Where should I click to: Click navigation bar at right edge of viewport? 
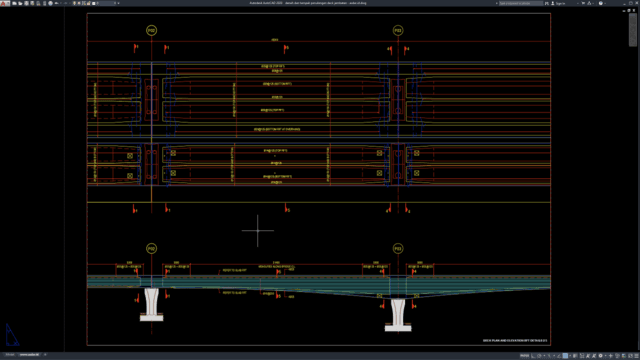coord(632,31)
